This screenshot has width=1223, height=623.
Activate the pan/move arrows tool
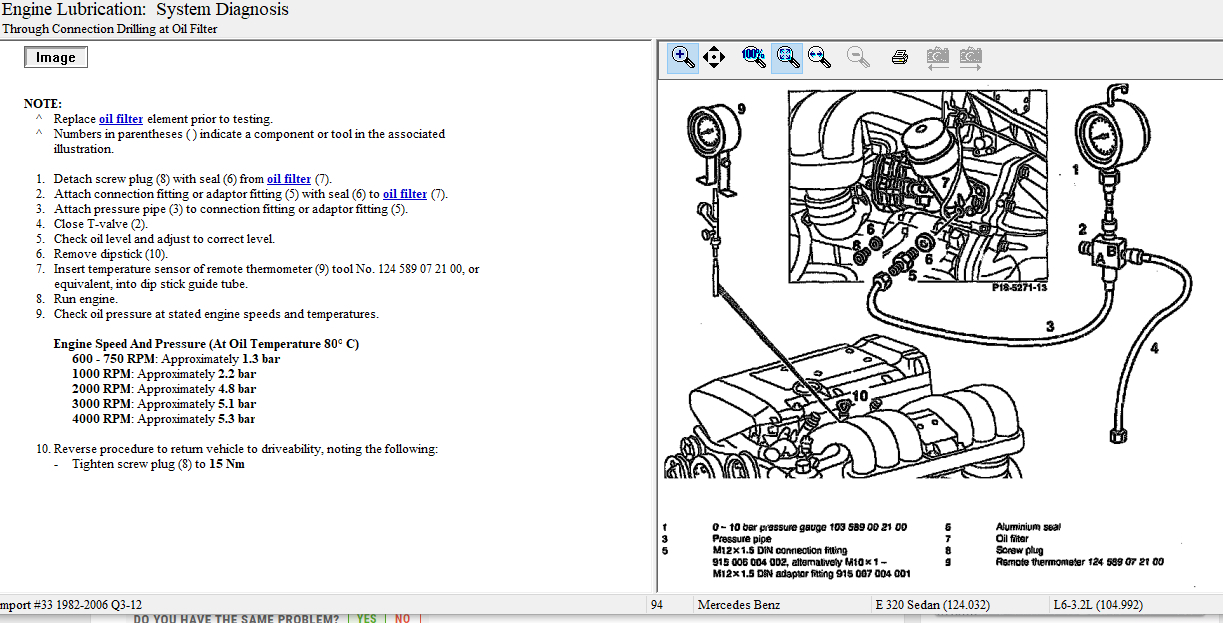[x=714, y=58]
